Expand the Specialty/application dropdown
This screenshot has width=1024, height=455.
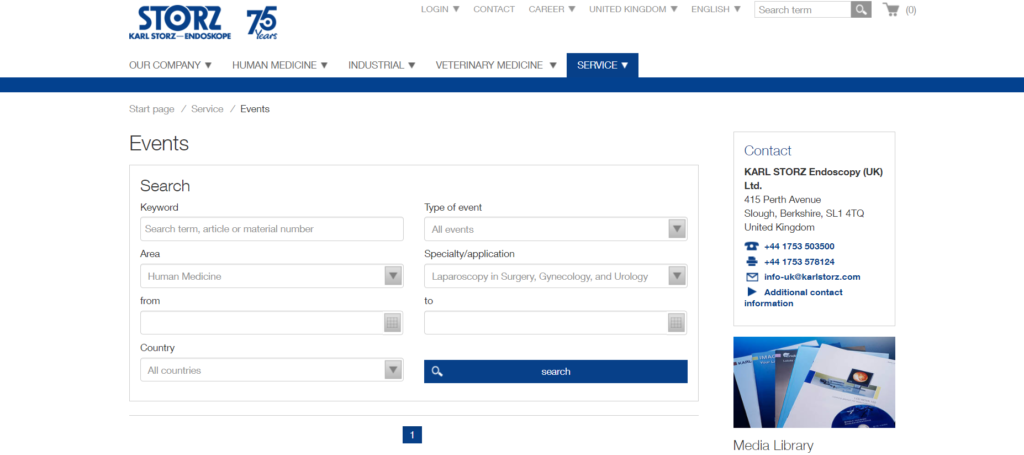[x=677, y=276]
